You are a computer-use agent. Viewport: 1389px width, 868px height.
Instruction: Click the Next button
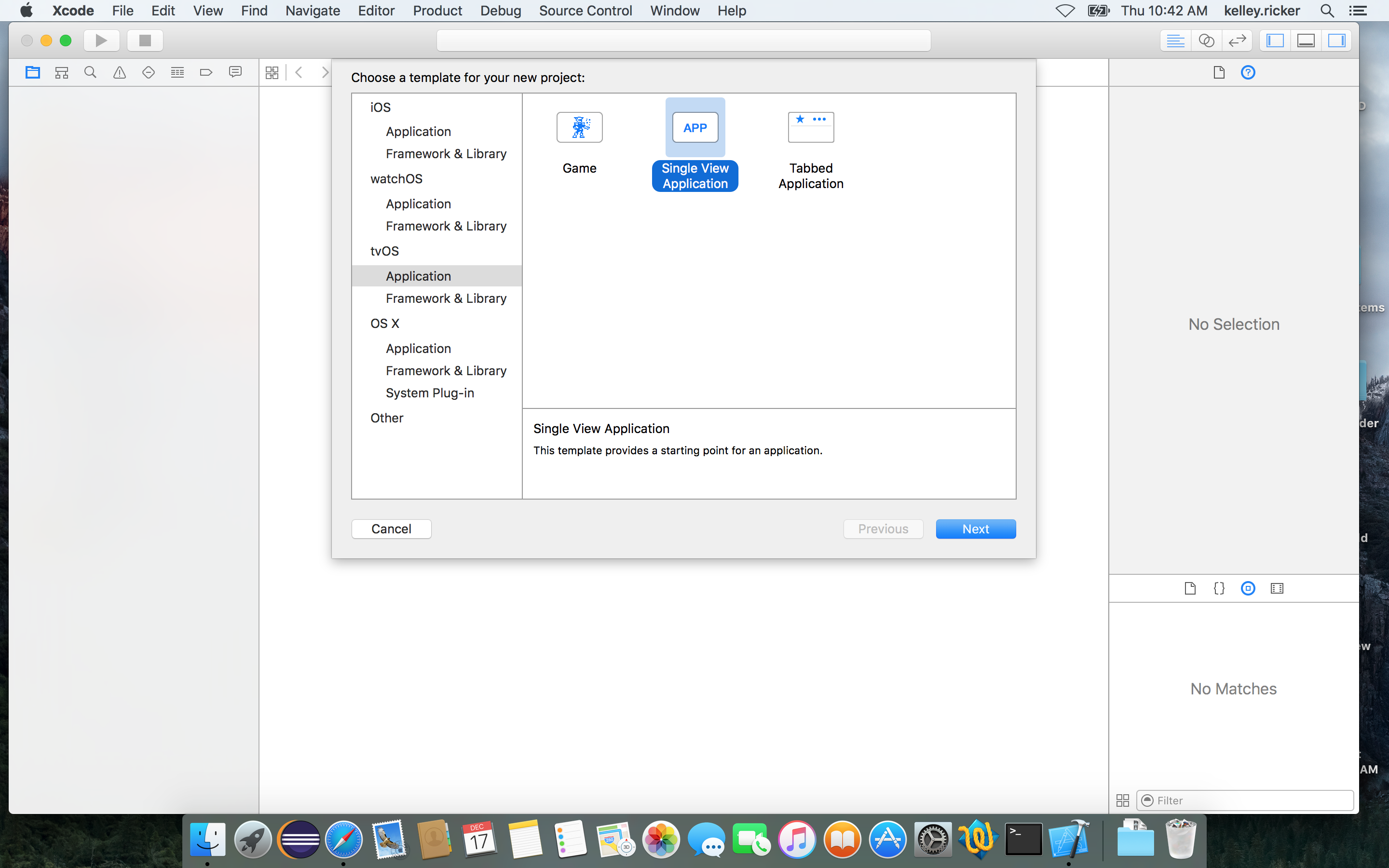(x=976, y=529)
